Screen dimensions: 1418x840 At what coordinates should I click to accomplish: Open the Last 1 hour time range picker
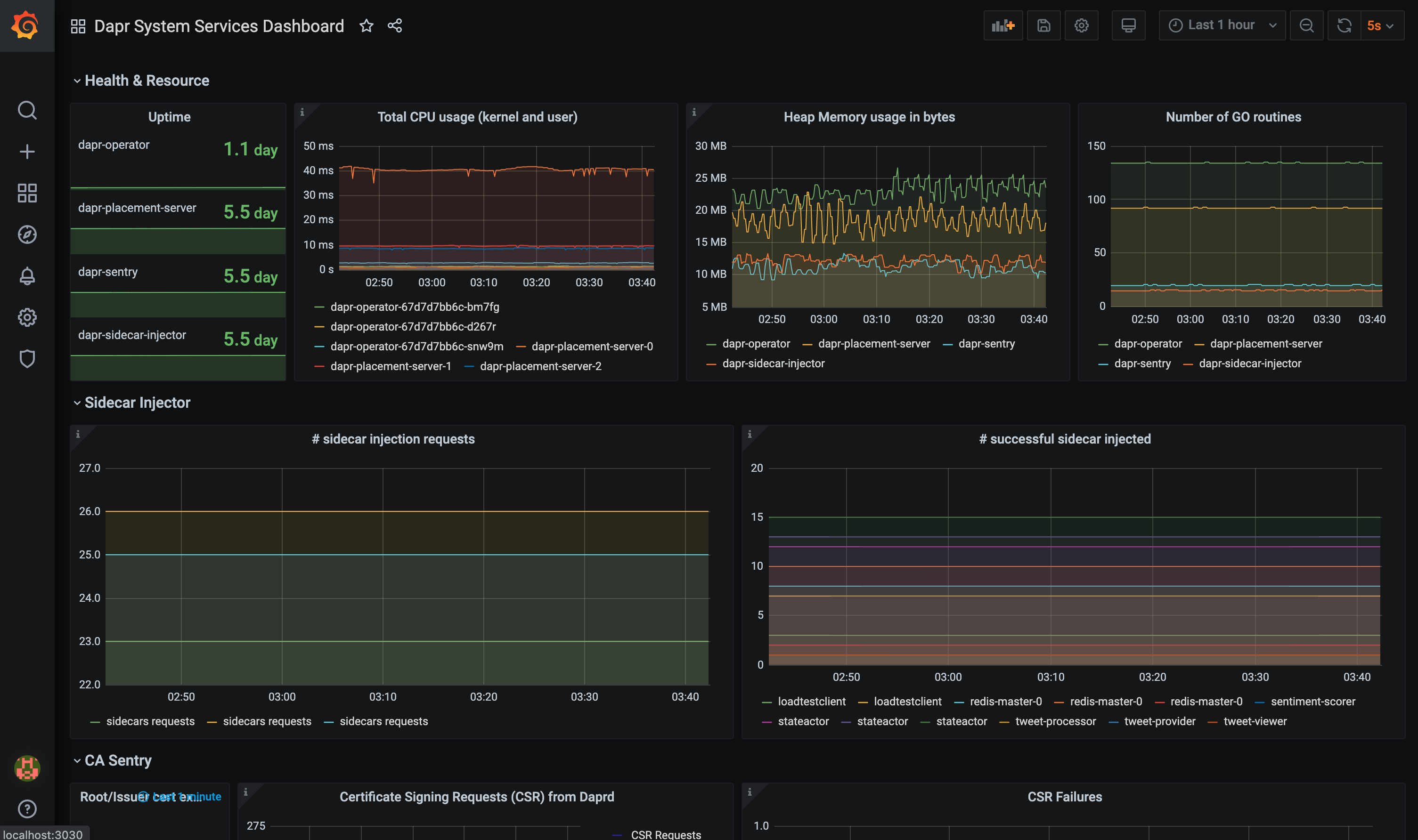click(x=1221, y=25)
